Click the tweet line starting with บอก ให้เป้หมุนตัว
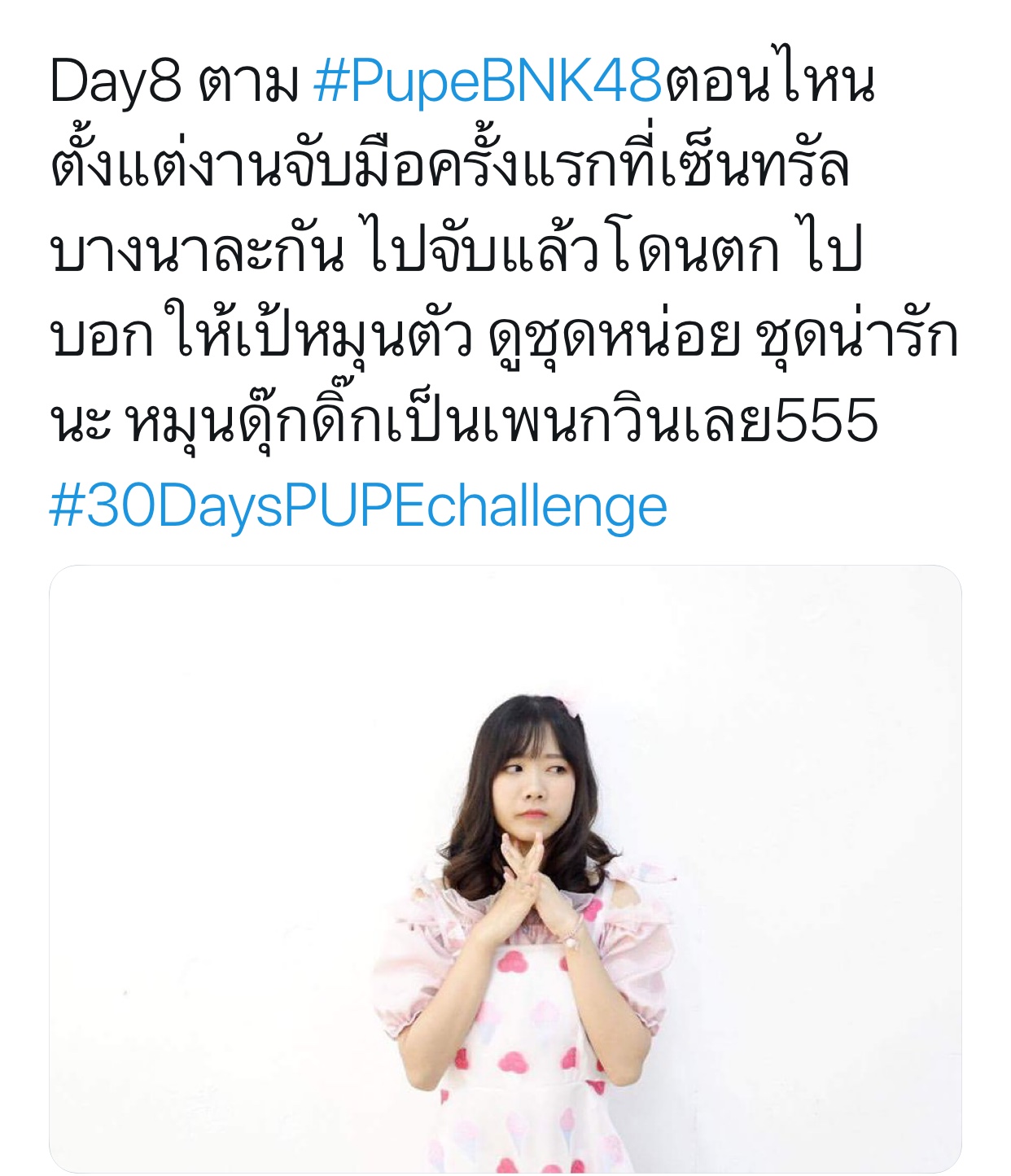The height and width of the screenshot is (1176, 1011). 504,335
